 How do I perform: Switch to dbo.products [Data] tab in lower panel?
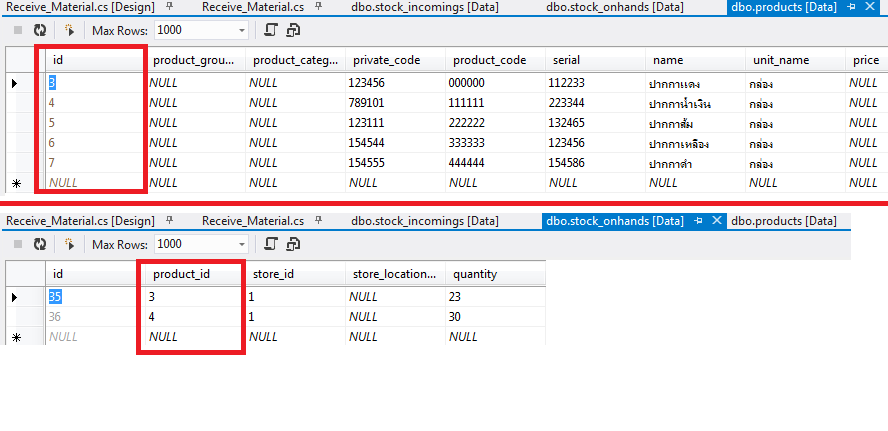click(783, 220)
